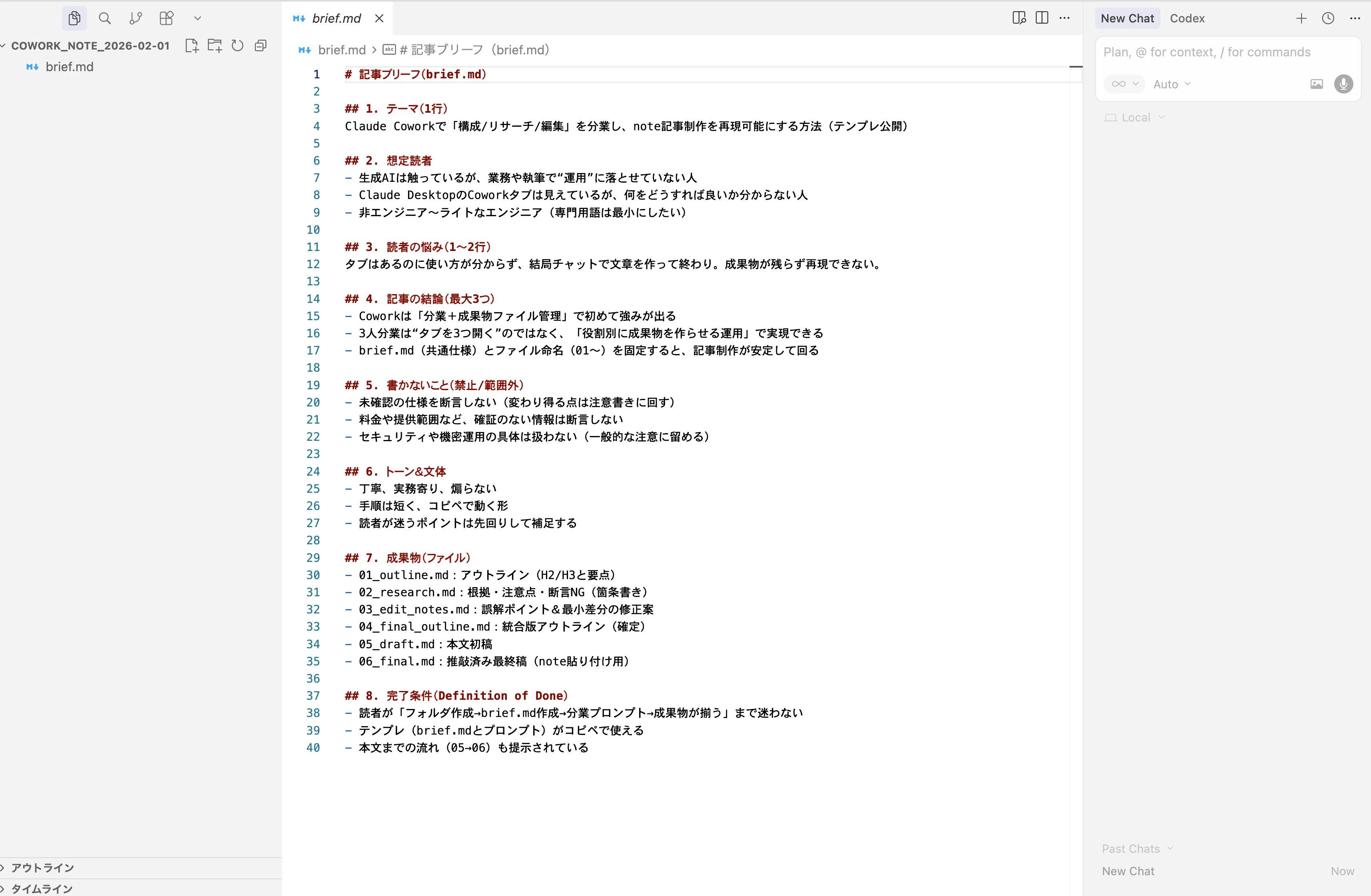Viewport: 1371px width, 896px height.
Task: Switch to the New Chat tab
Action: (x=1127, y=18)
